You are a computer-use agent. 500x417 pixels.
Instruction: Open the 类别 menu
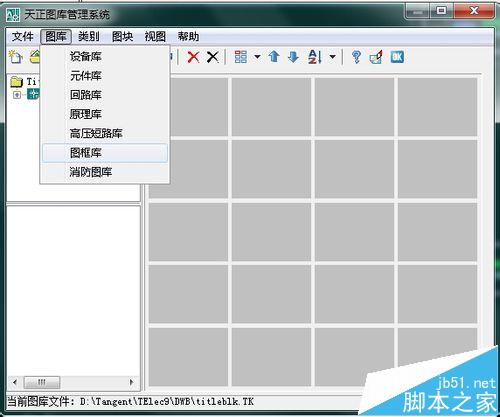click(x=89, y=36)
